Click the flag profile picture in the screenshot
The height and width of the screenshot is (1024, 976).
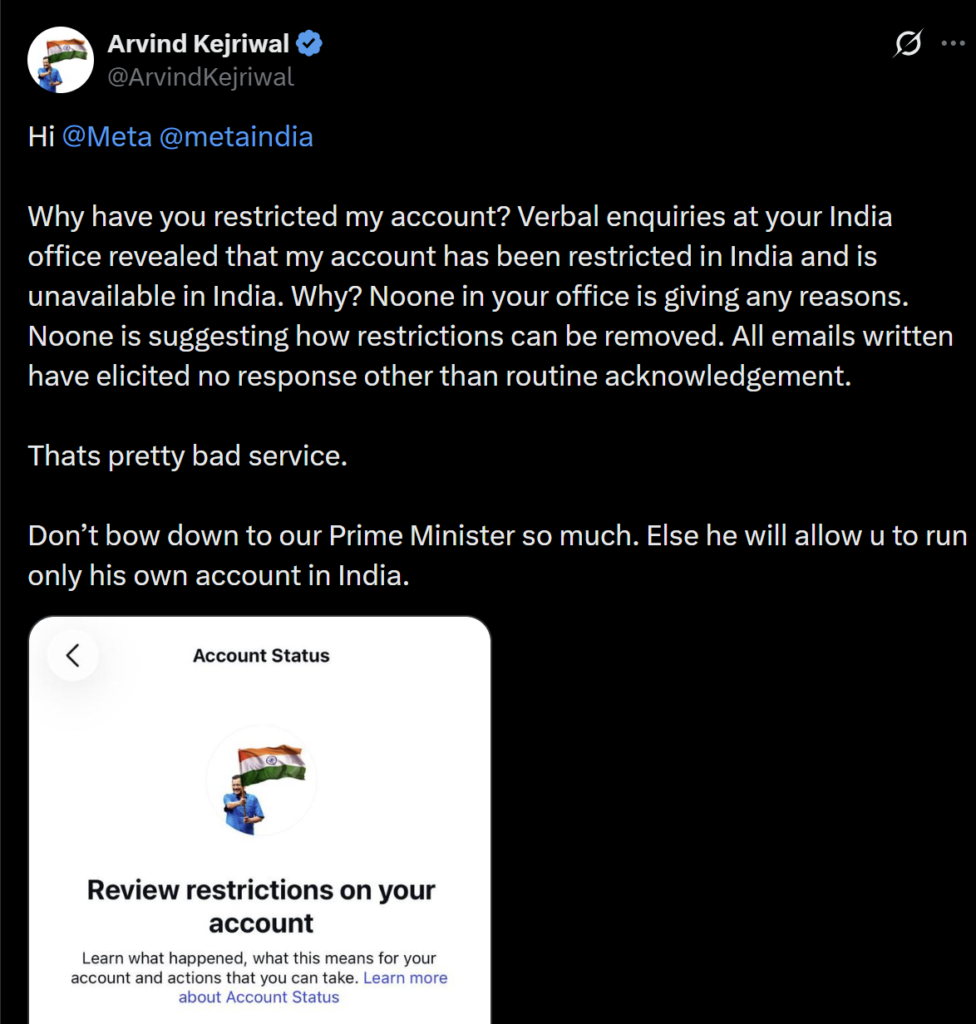tap(261, 781)
